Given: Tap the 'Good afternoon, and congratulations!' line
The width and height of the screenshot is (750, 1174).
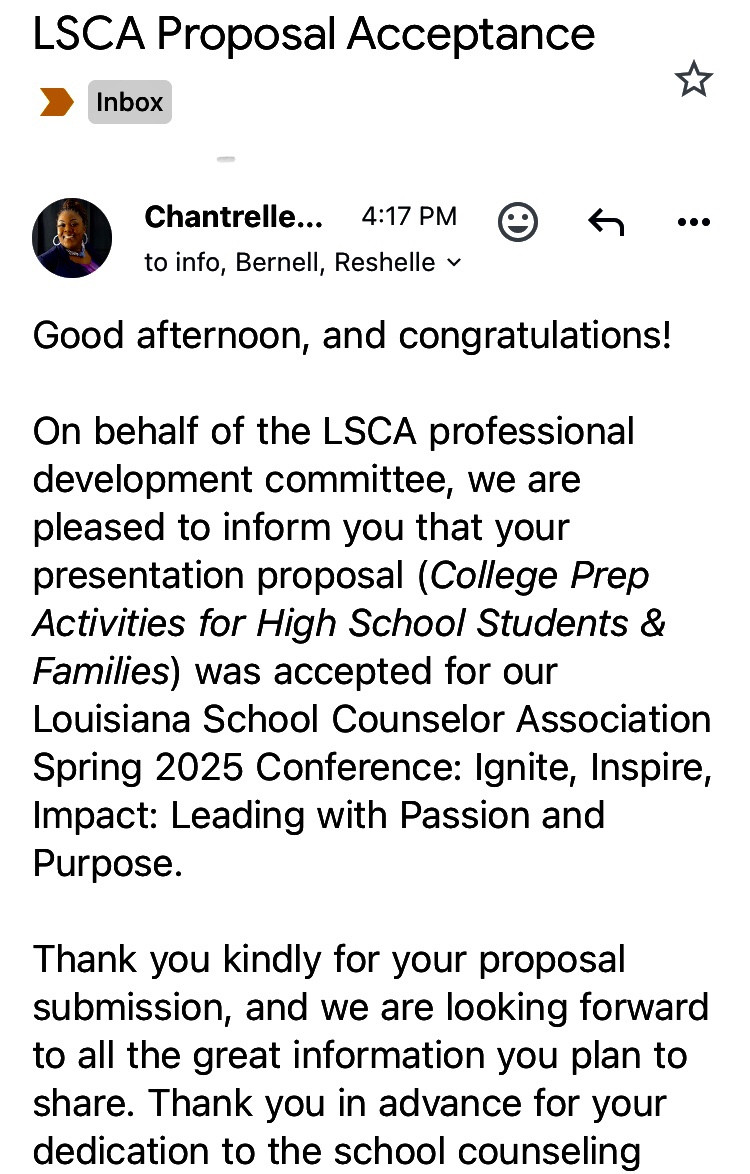Looking at the screenshot, I should click(352, 335).
